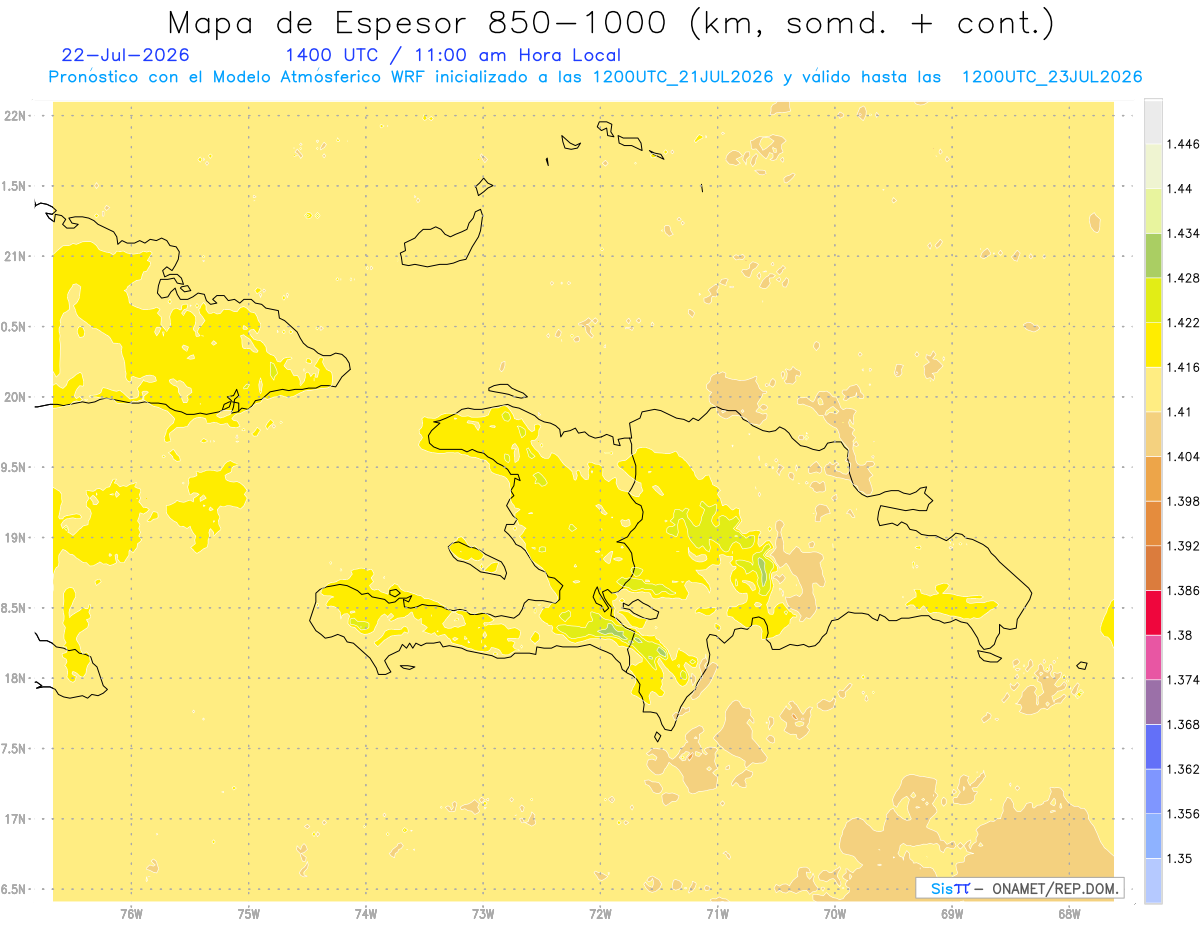The image size is (1200, 927).
Task: Click the '73W' longitude label
Action: tap(483, 914)
